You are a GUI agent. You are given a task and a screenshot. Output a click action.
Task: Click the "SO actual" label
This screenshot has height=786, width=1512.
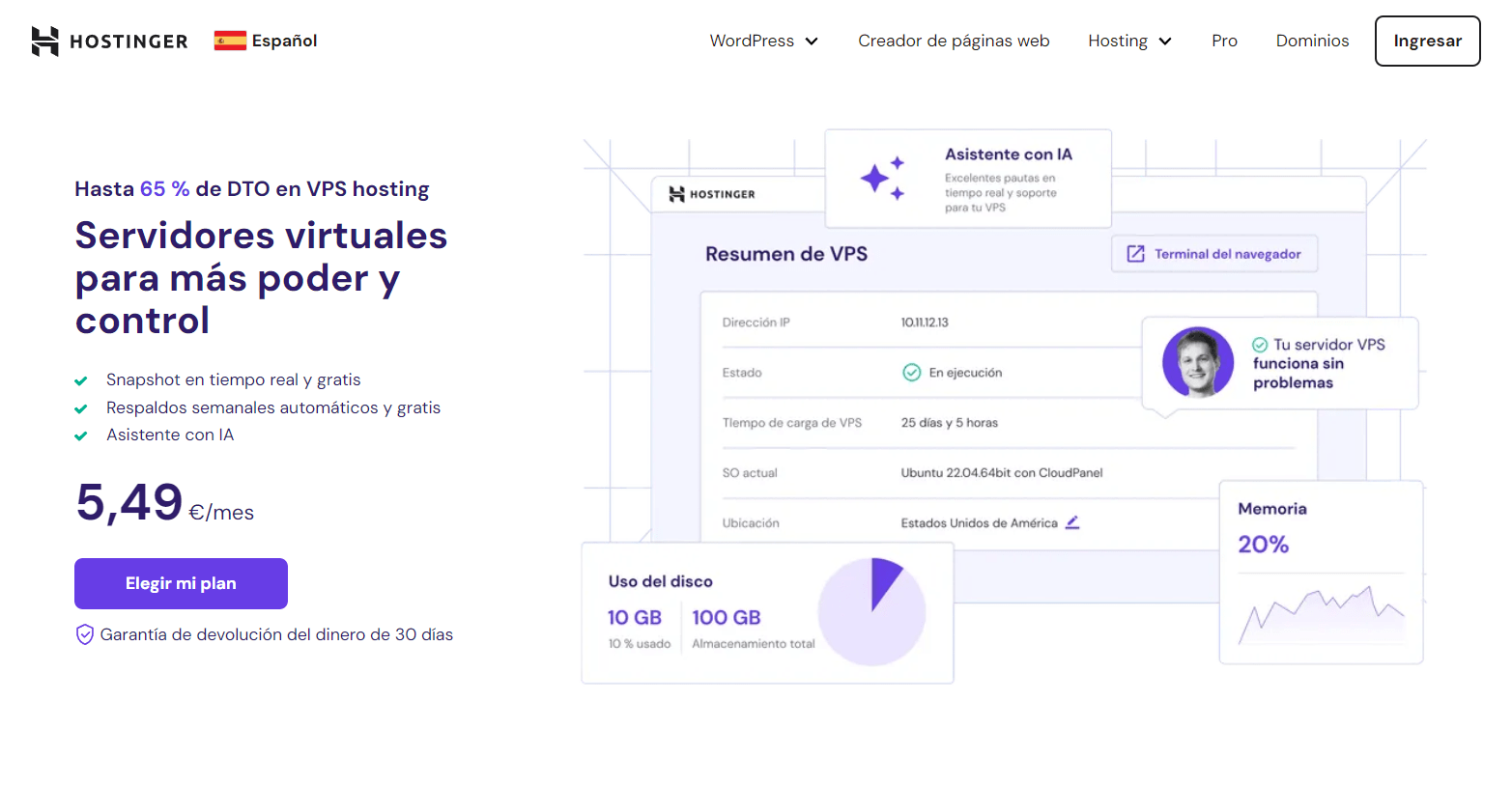point(750,473)
